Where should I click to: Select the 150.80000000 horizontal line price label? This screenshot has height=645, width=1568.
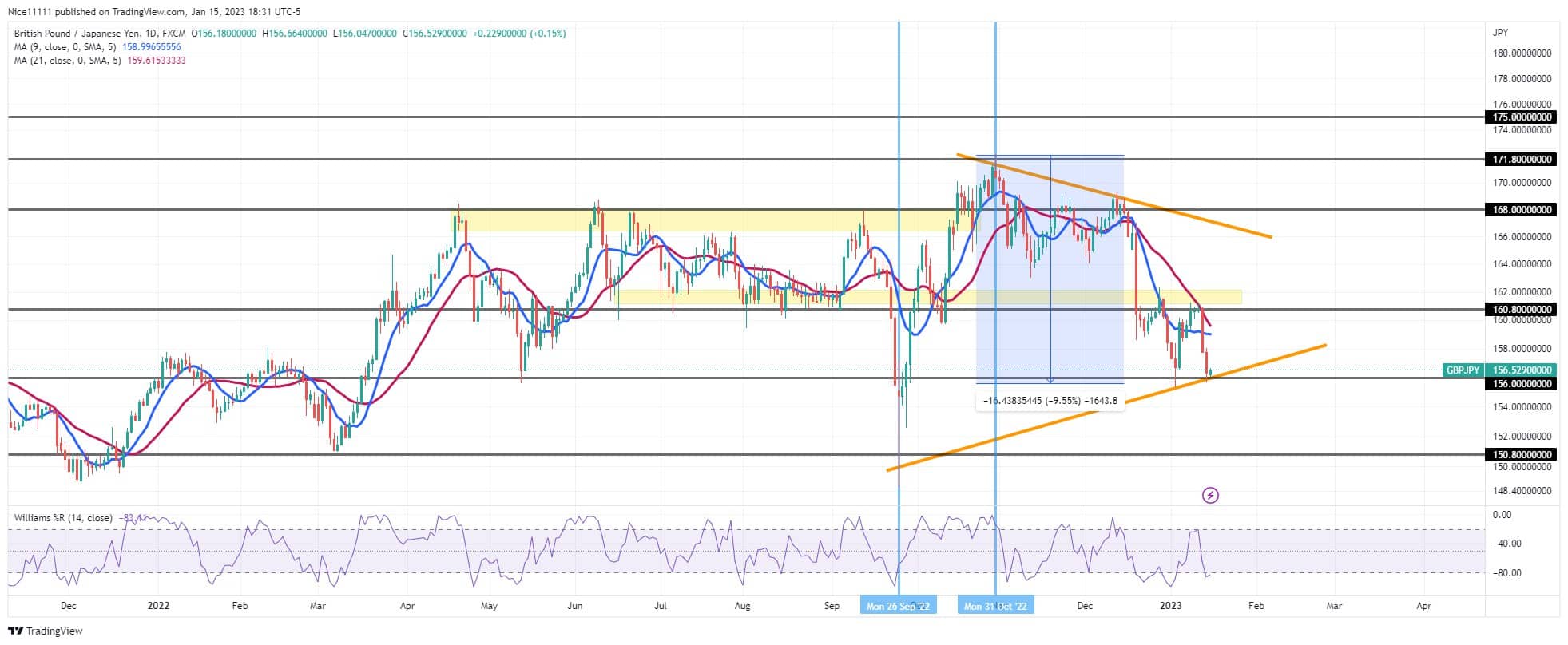pos(1522,455)
